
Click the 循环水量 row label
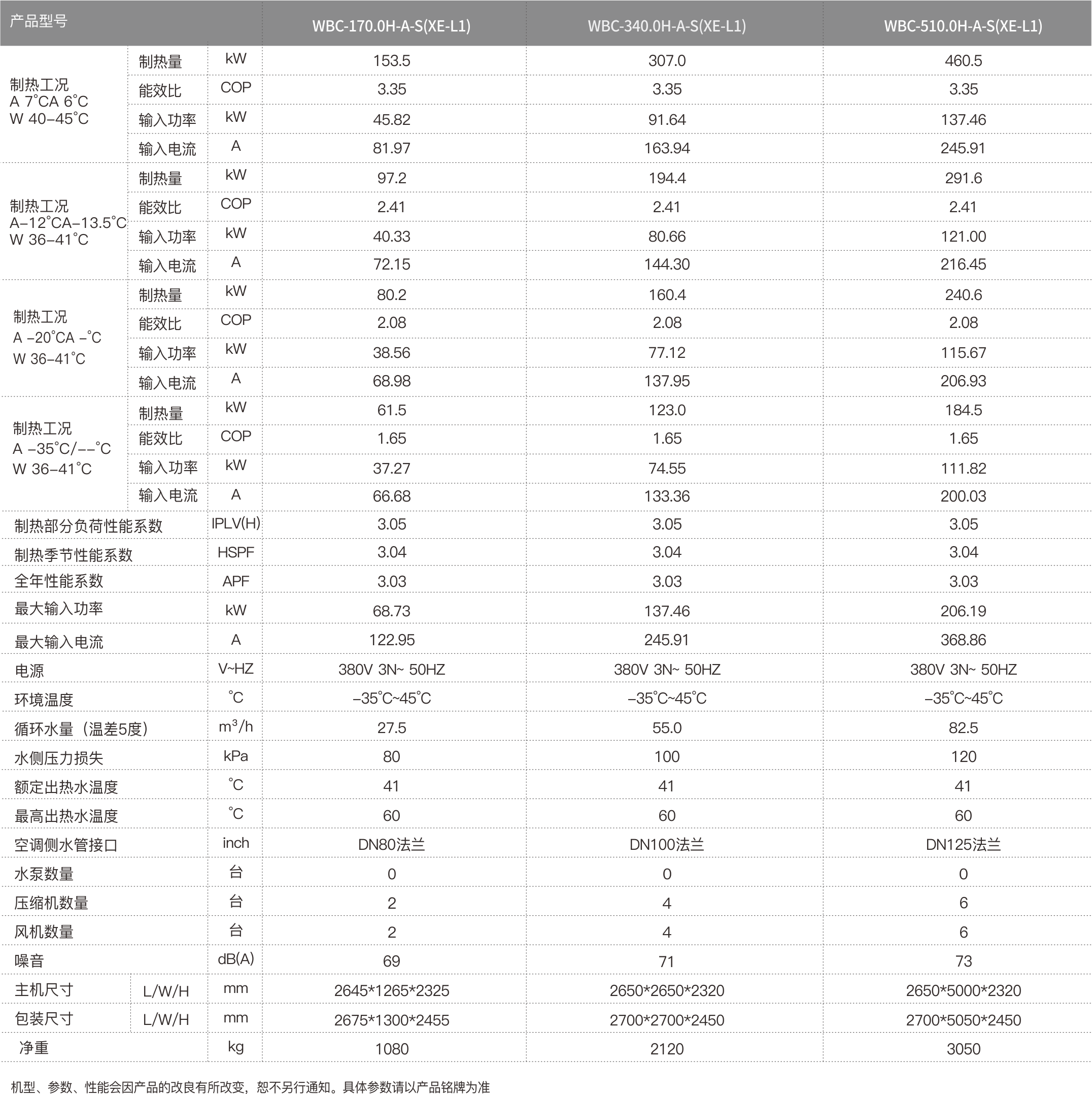tap(81, 729)
